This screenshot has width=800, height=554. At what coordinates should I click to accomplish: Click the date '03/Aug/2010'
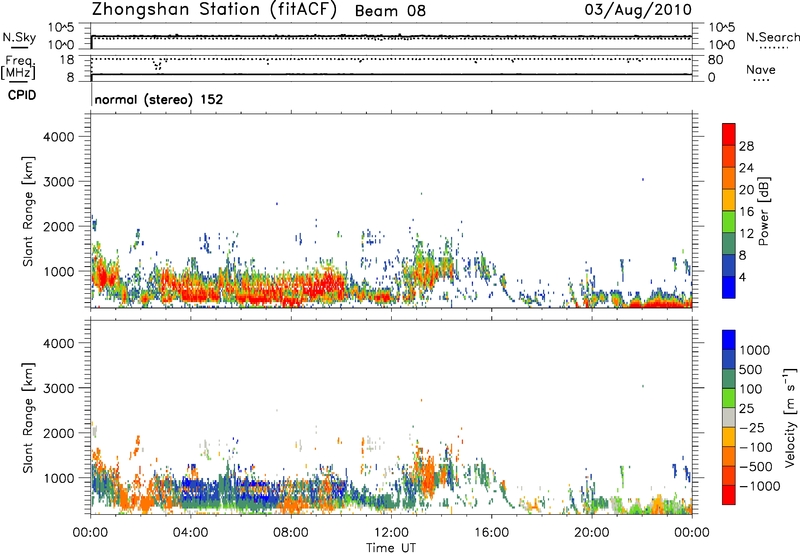point(638,10)
